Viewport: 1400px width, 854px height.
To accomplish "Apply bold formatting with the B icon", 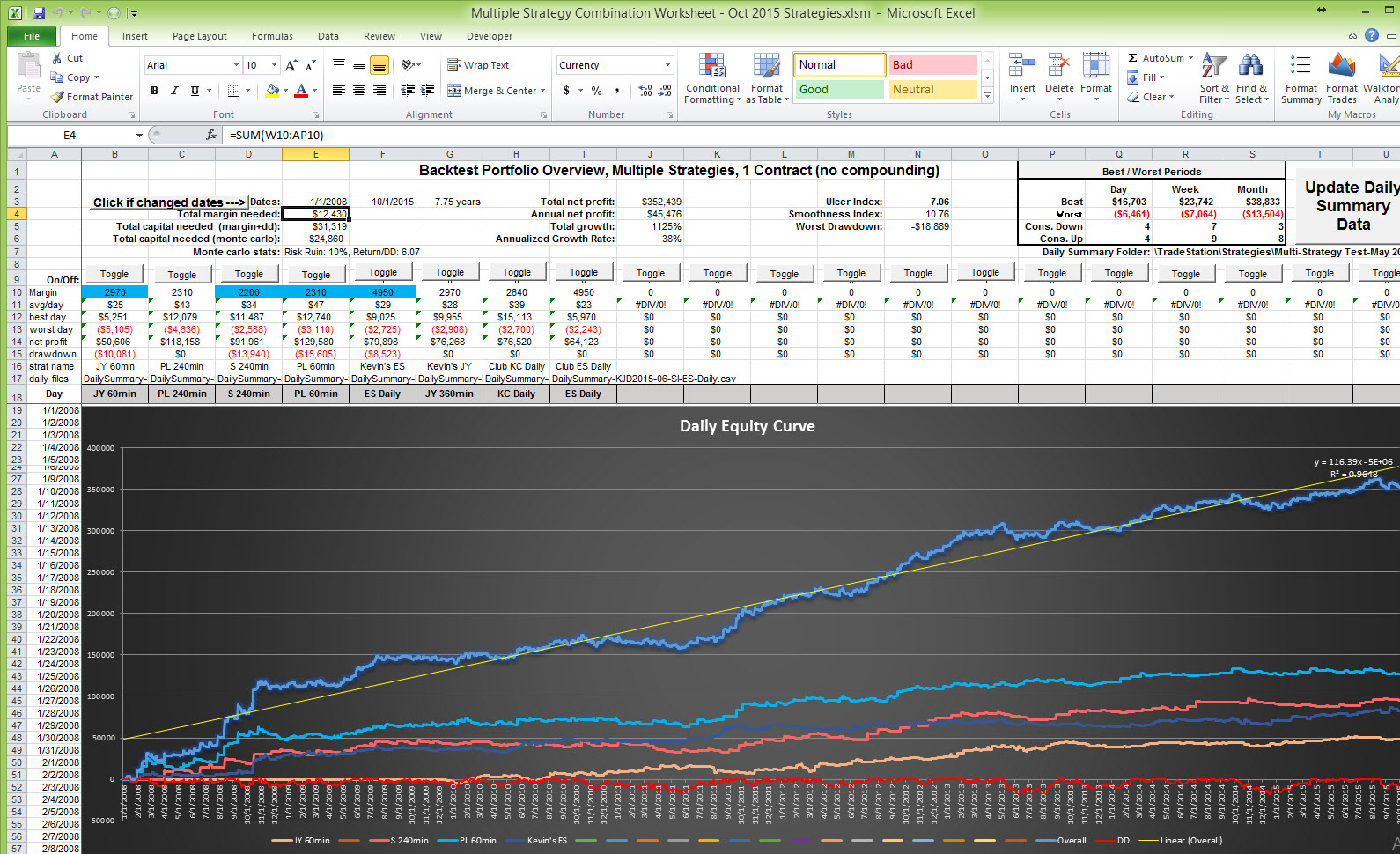I will [154, 90].
